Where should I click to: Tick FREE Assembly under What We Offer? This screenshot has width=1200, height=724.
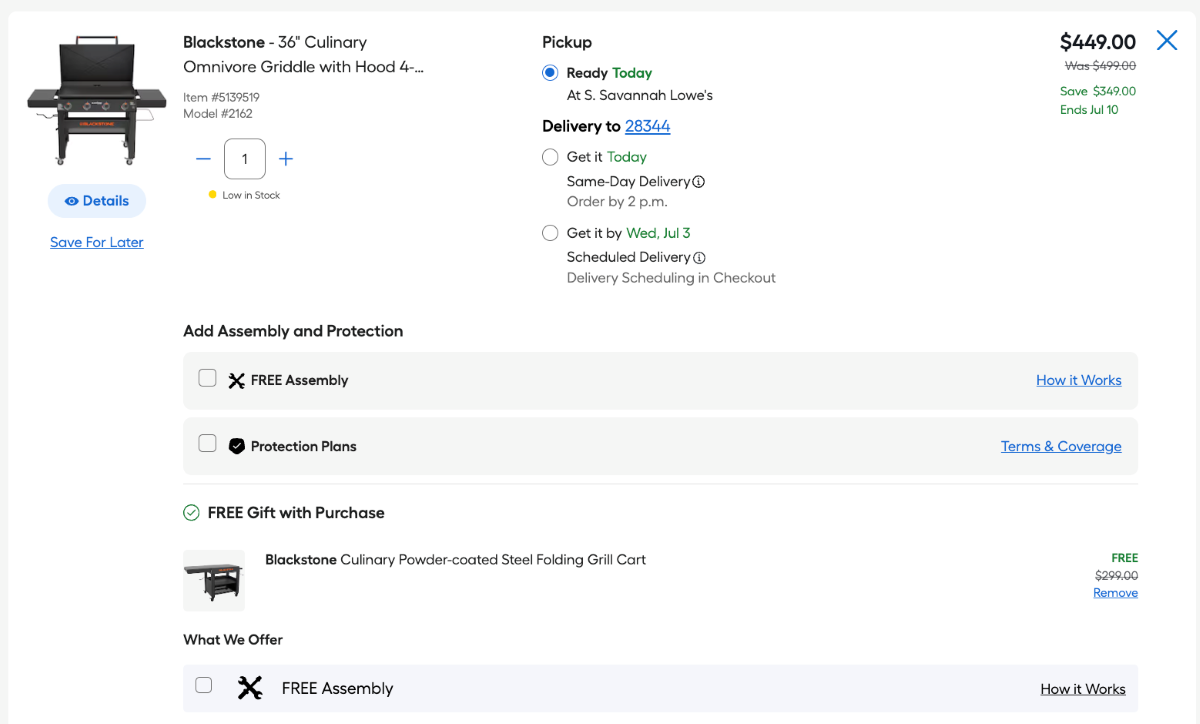coord(204,685)
